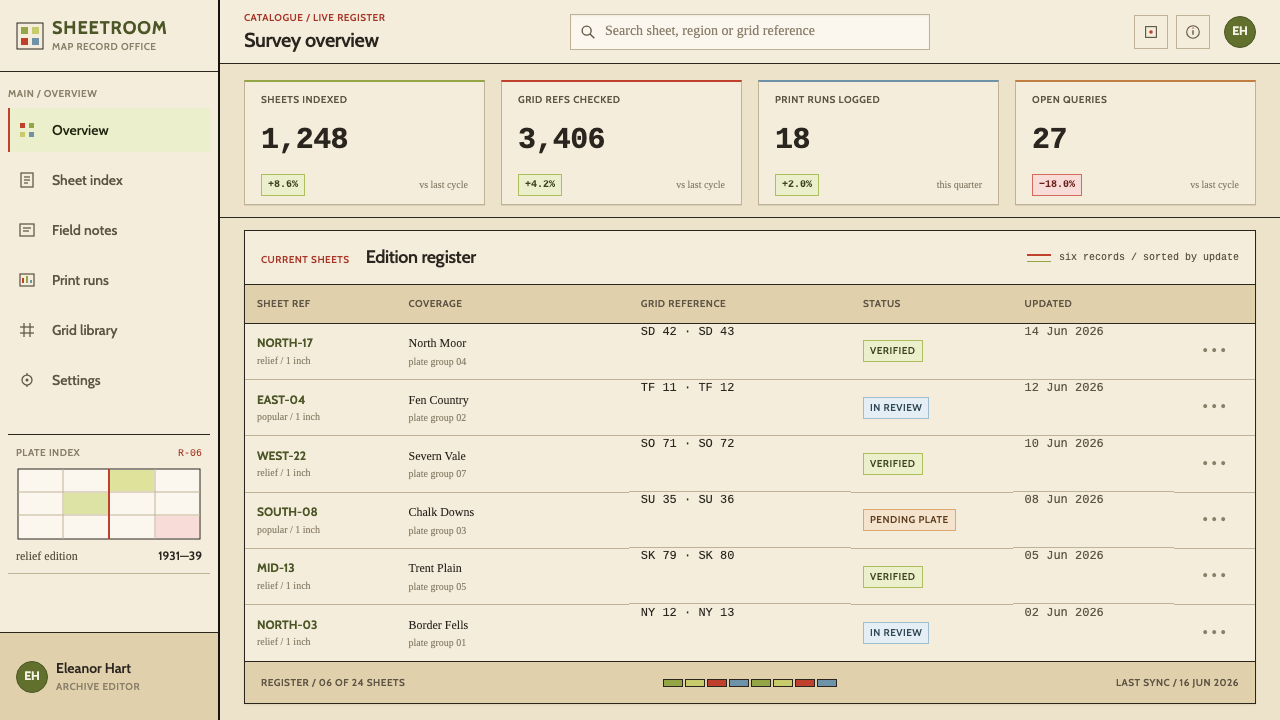Open the Grid Refs Checked card
The height and width of the screenshot is (720, 1280).
pos(621,143)
